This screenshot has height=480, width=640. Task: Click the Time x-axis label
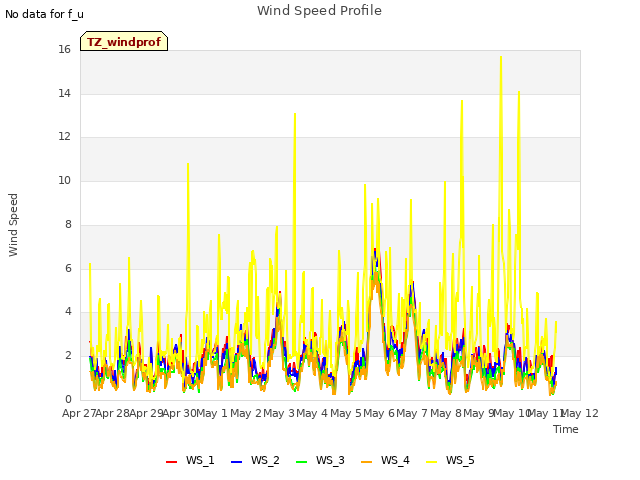click(566, 429)
